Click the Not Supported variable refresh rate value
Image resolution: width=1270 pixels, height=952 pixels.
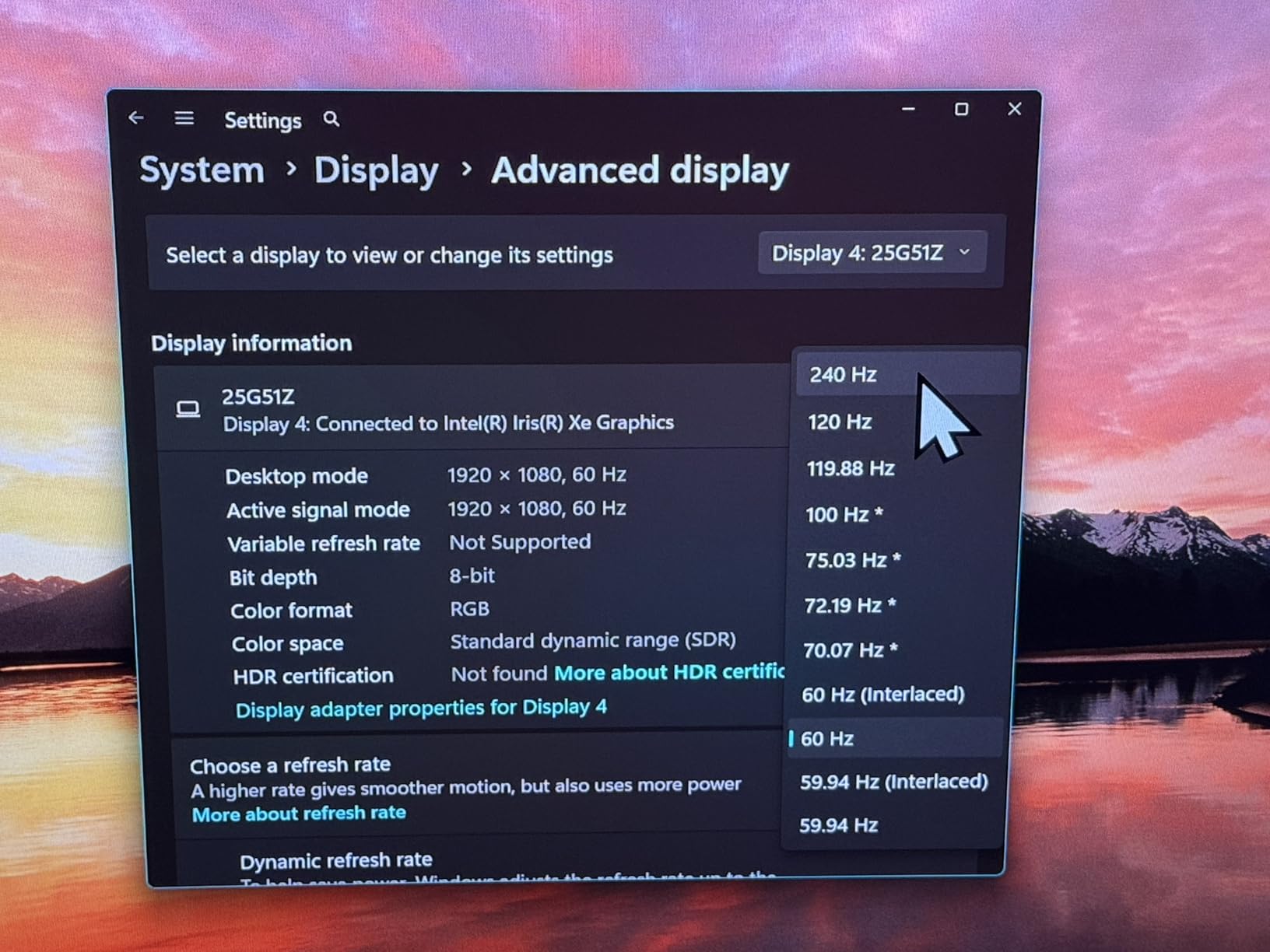pos(520,542)
